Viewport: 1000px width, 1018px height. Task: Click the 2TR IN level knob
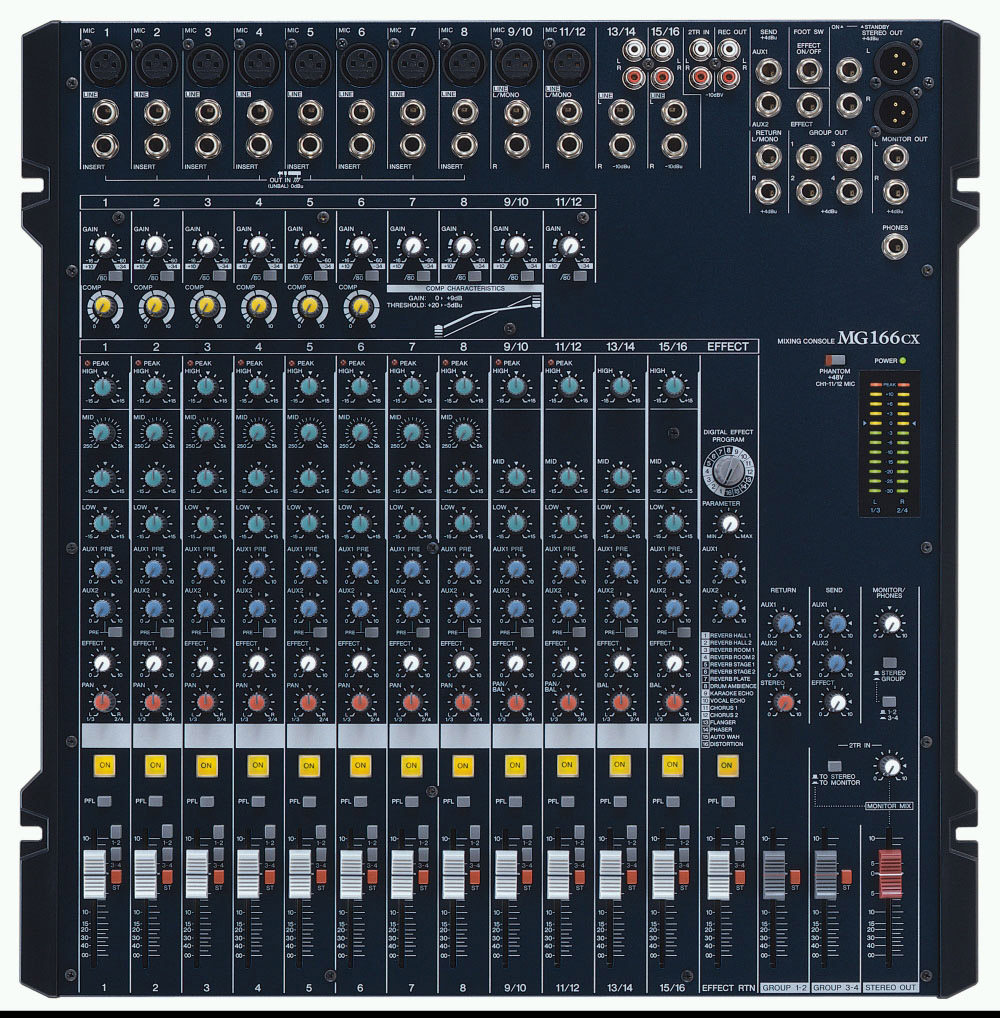(x=891, y=766)
